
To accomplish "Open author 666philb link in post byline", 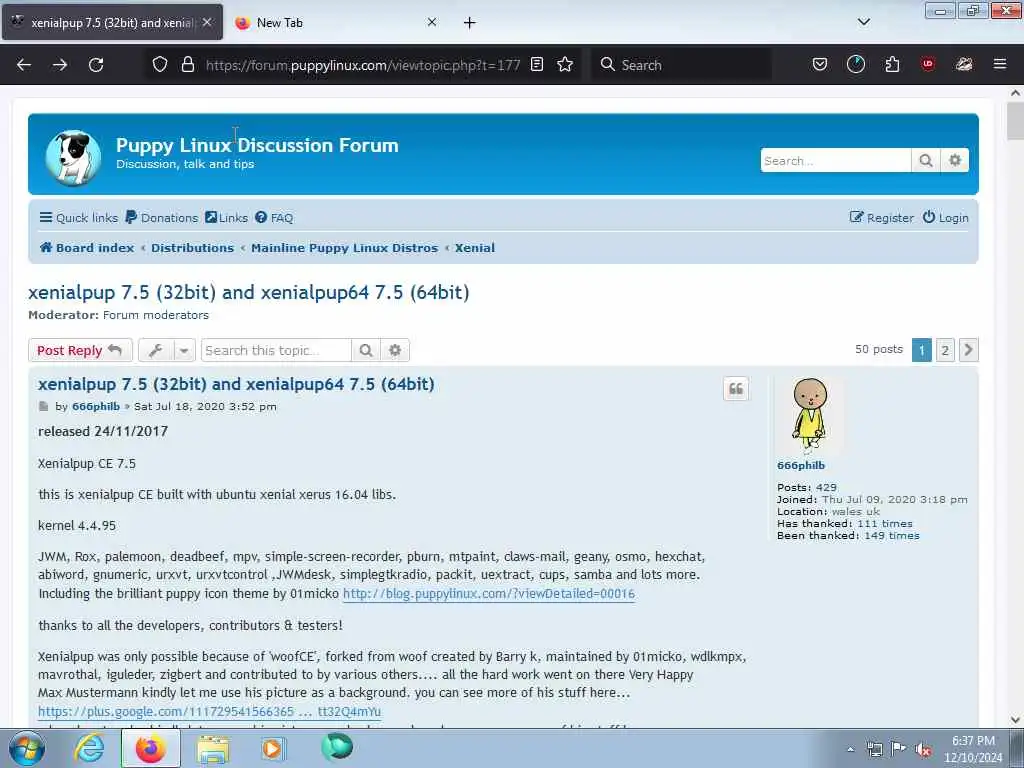I will pos(96,406).
